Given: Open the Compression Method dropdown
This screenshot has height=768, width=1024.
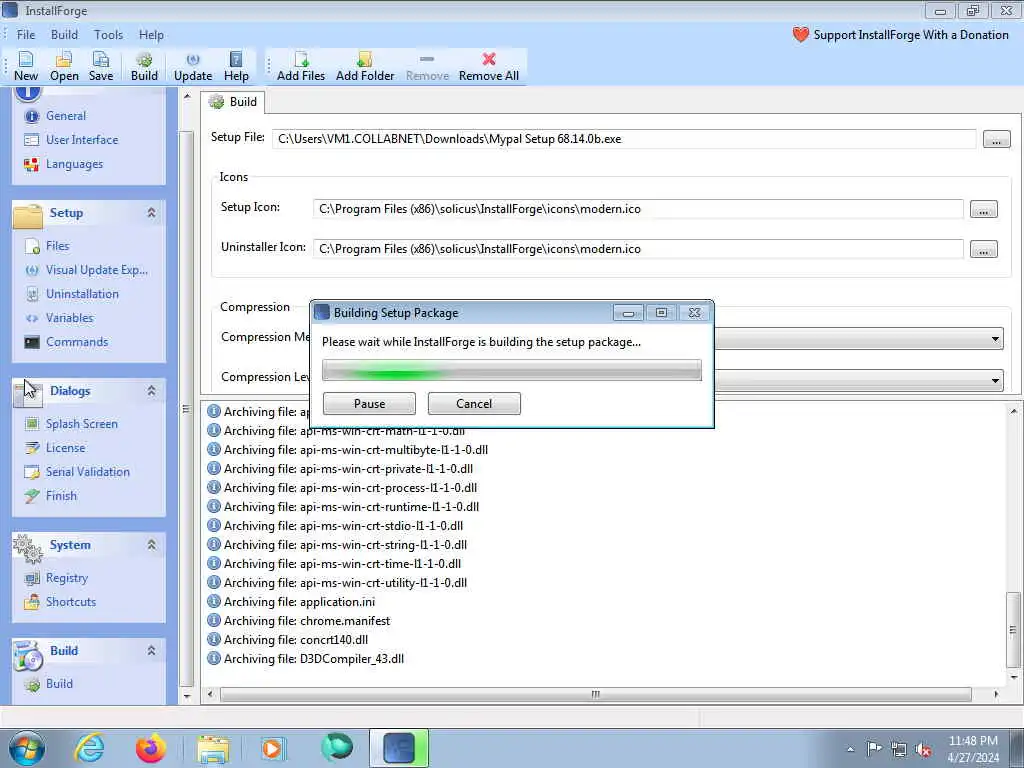Looking at the screenshot, I should [x=995, y=339].
